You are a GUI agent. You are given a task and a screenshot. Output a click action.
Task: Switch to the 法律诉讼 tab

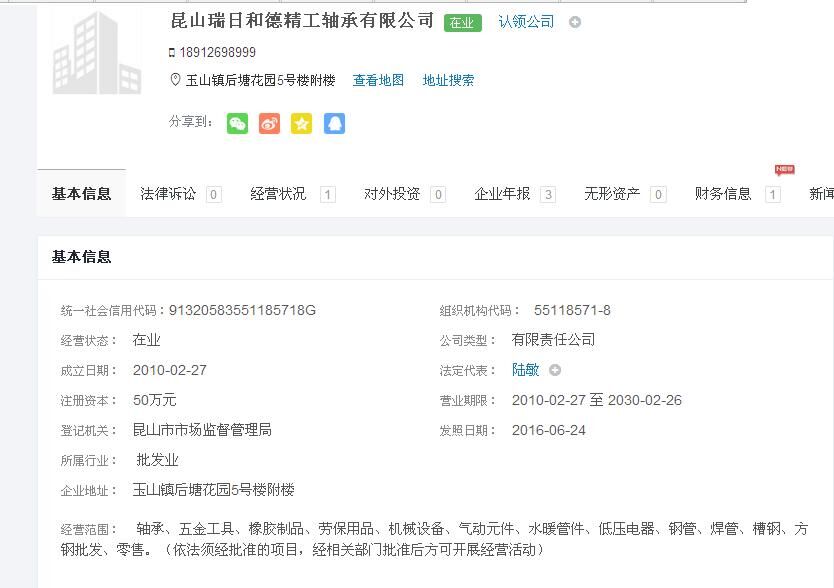pos(168,194)
